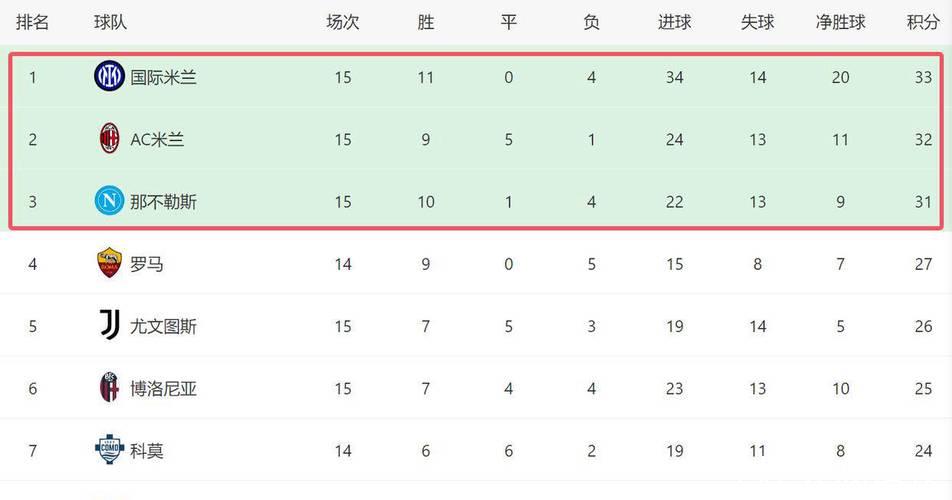Click the Como club crest
The width and height of the screenshot is (952, 500).
pos(109,450)
